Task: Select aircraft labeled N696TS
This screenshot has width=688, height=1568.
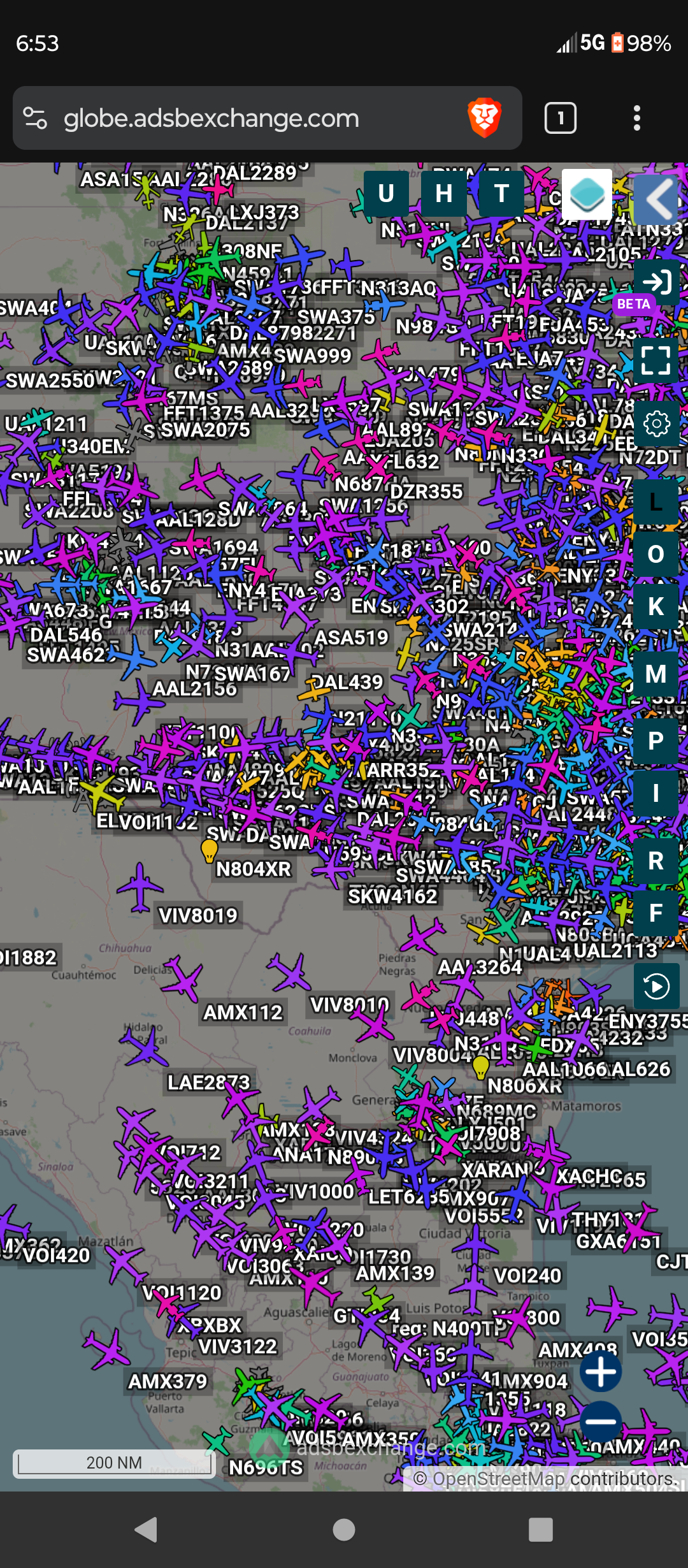Action: pyautogui.click(x=266, y=1467)
